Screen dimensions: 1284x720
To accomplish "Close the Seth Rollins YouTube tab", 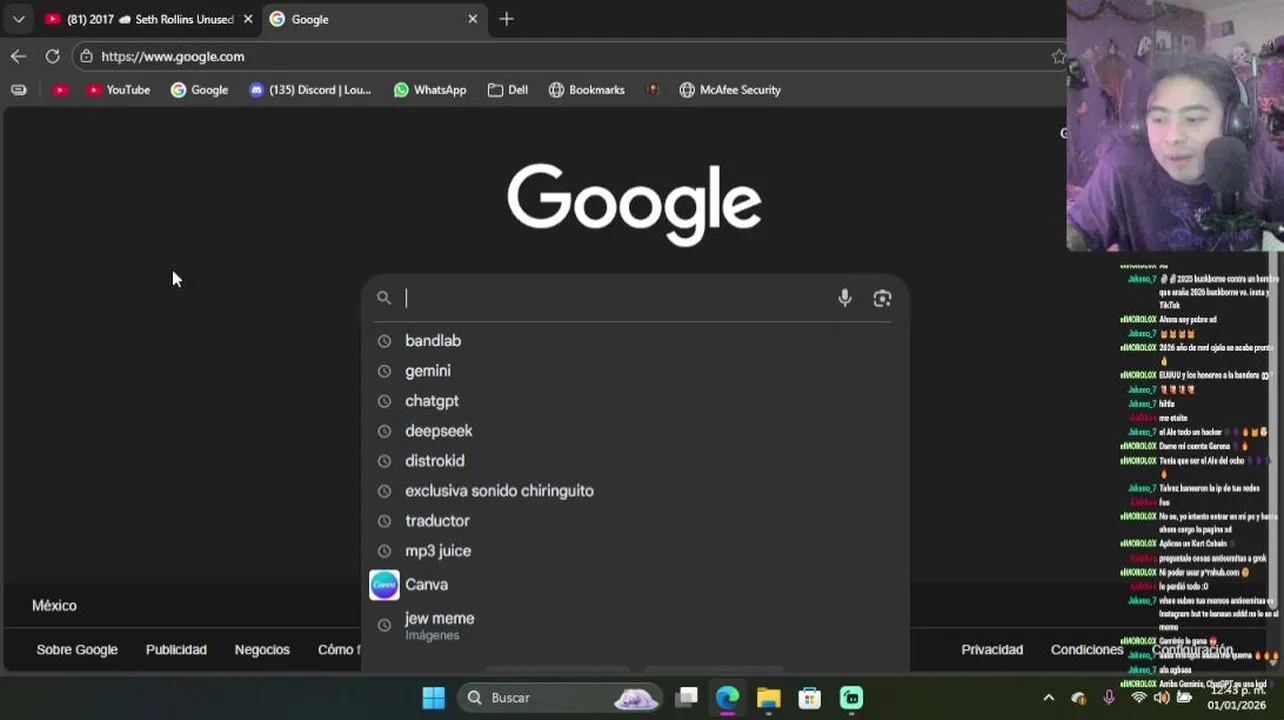I will click(x=248, y=19).
